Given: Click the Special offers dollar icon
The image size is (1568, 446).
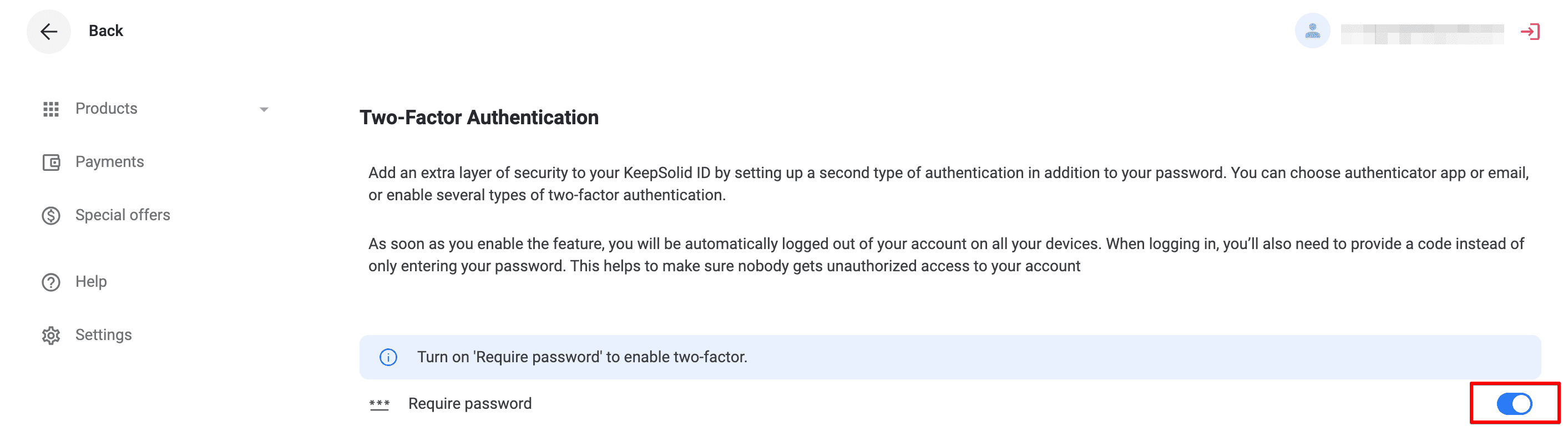Looking at the screenshot, I should tap(51, 215).
